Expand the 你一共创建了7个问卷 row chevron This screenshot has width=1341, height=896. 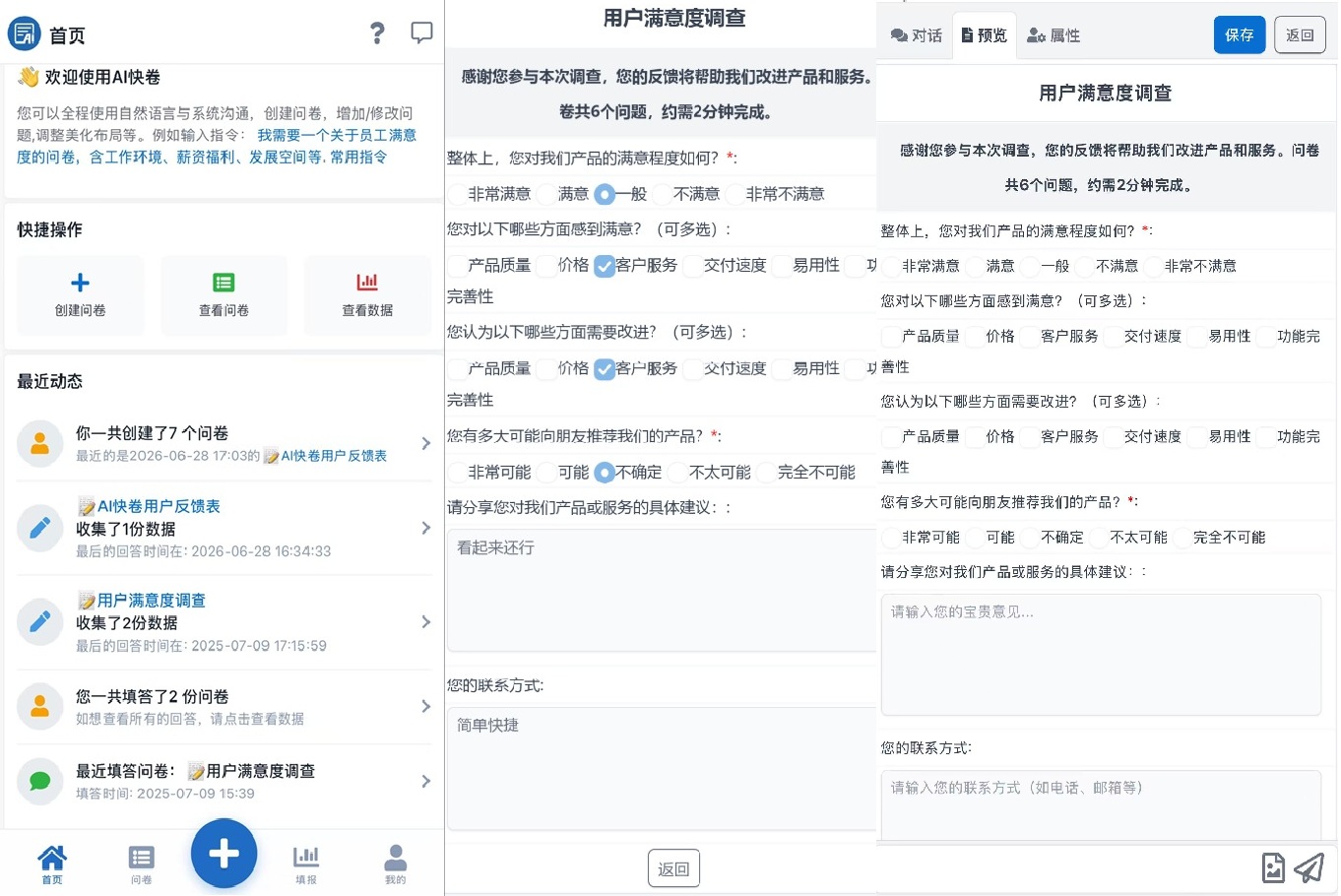pos(425,444)
